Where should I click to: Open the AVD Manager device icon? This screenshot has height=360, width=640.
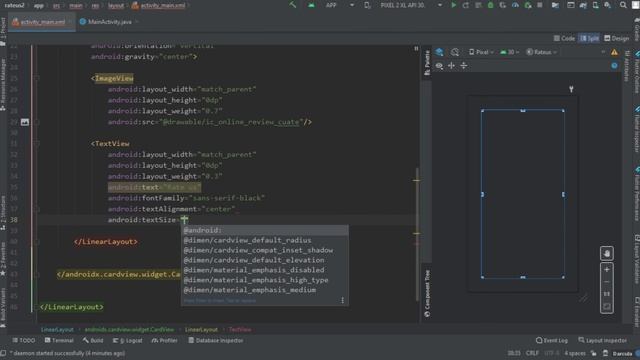pos(596,5)
